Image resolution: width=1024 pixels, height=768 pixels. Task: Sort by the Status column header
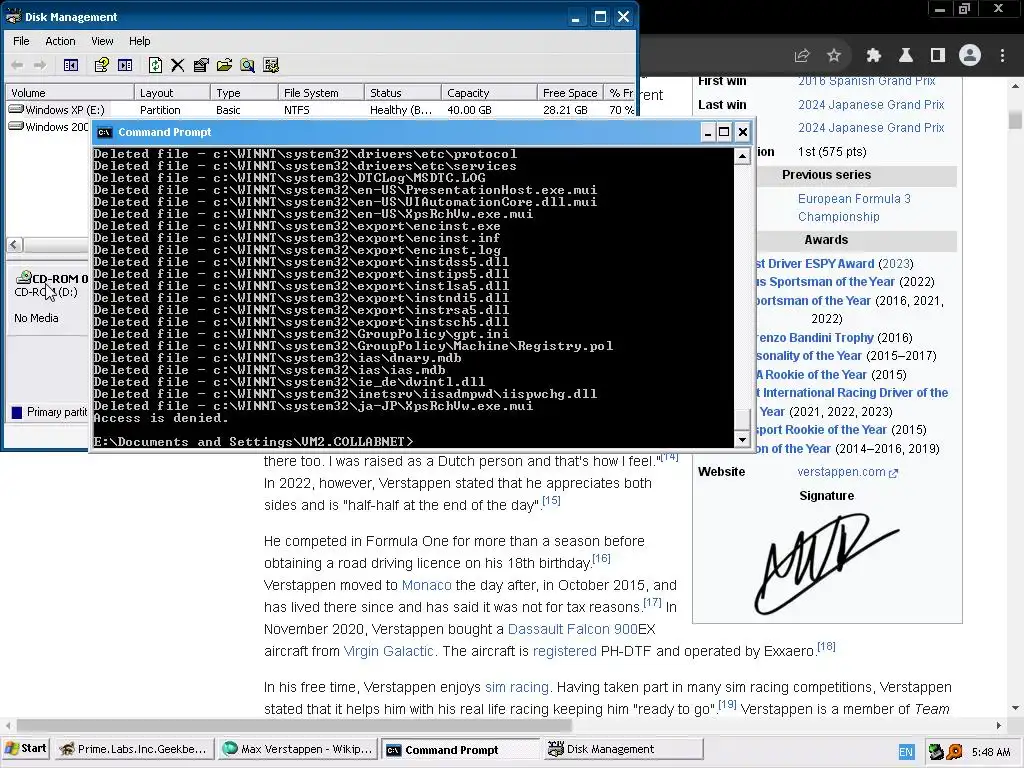click(x=402, y=93)
